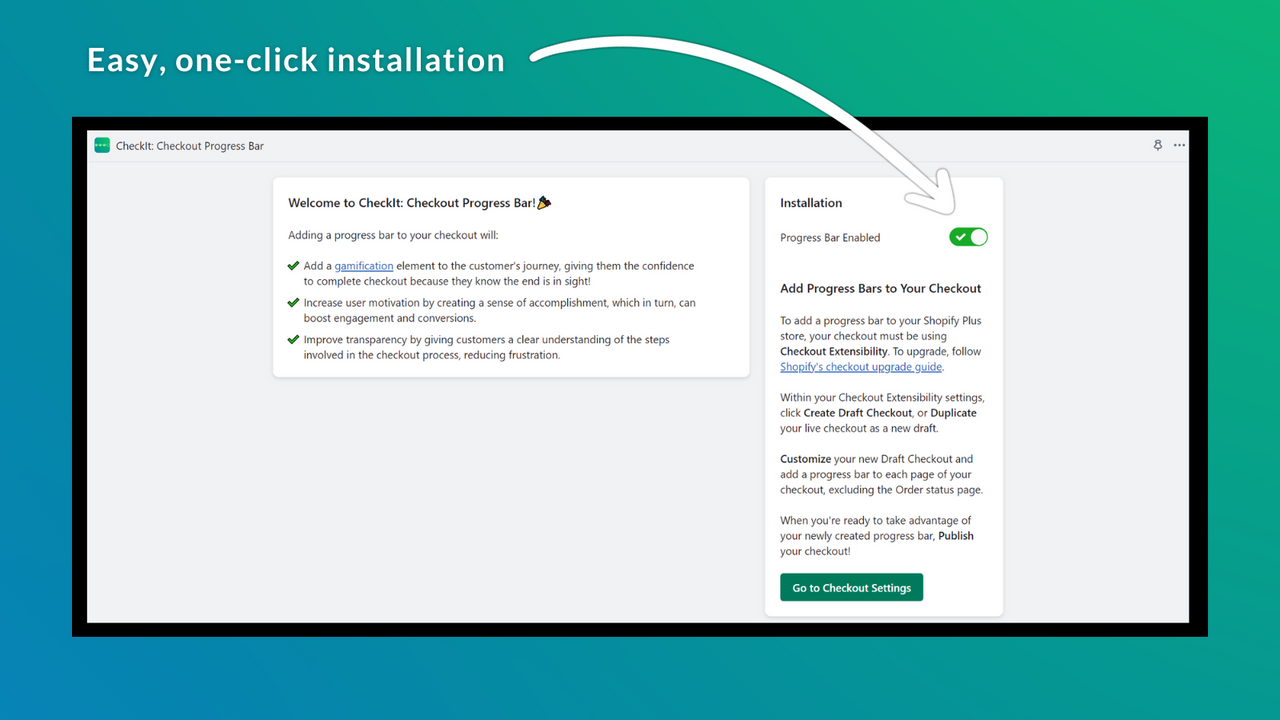The width and height of the screenshot is (1280, 720).
Task: Click the Installation heading
Action: [811, 203]
